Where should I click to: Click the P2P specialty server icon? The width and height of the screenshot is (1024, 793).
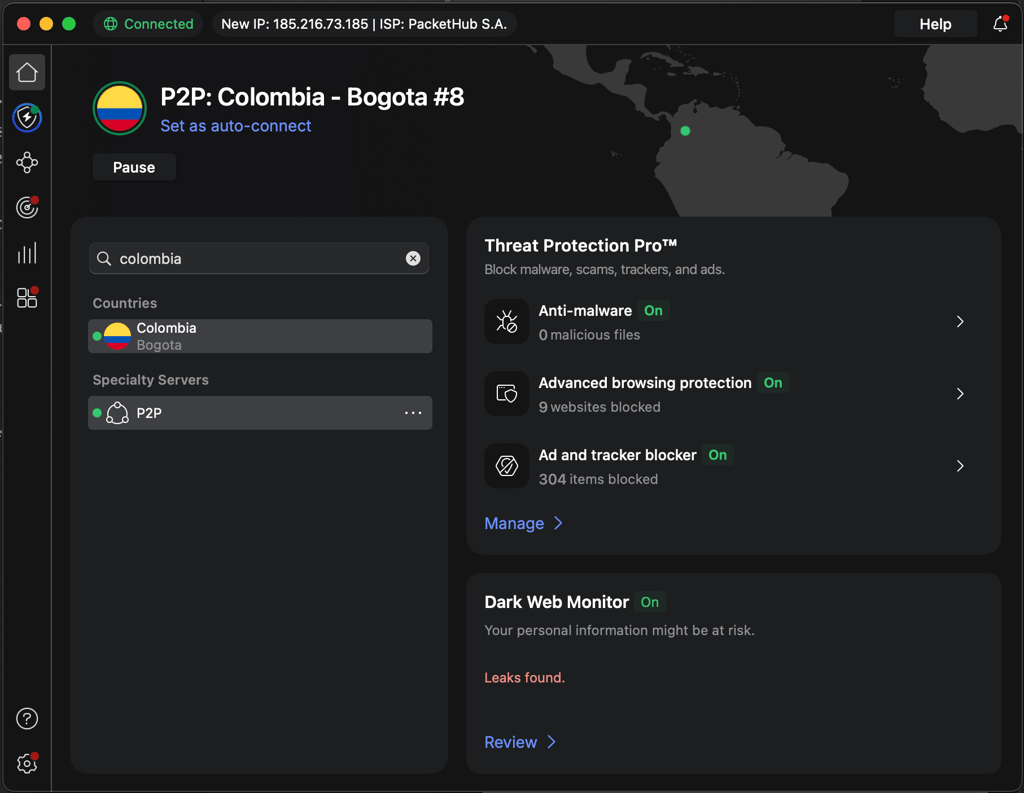pos(118,413)
